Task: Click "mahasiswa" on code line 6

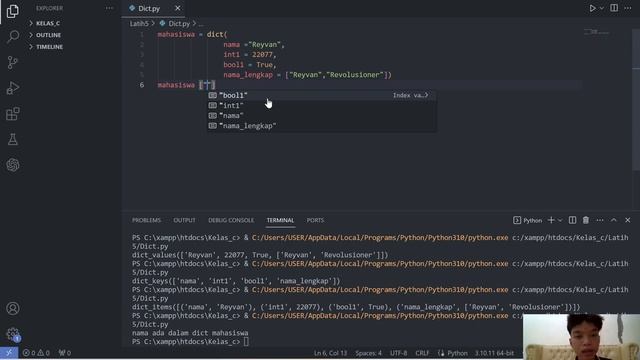Action: (x=176, y=85)
